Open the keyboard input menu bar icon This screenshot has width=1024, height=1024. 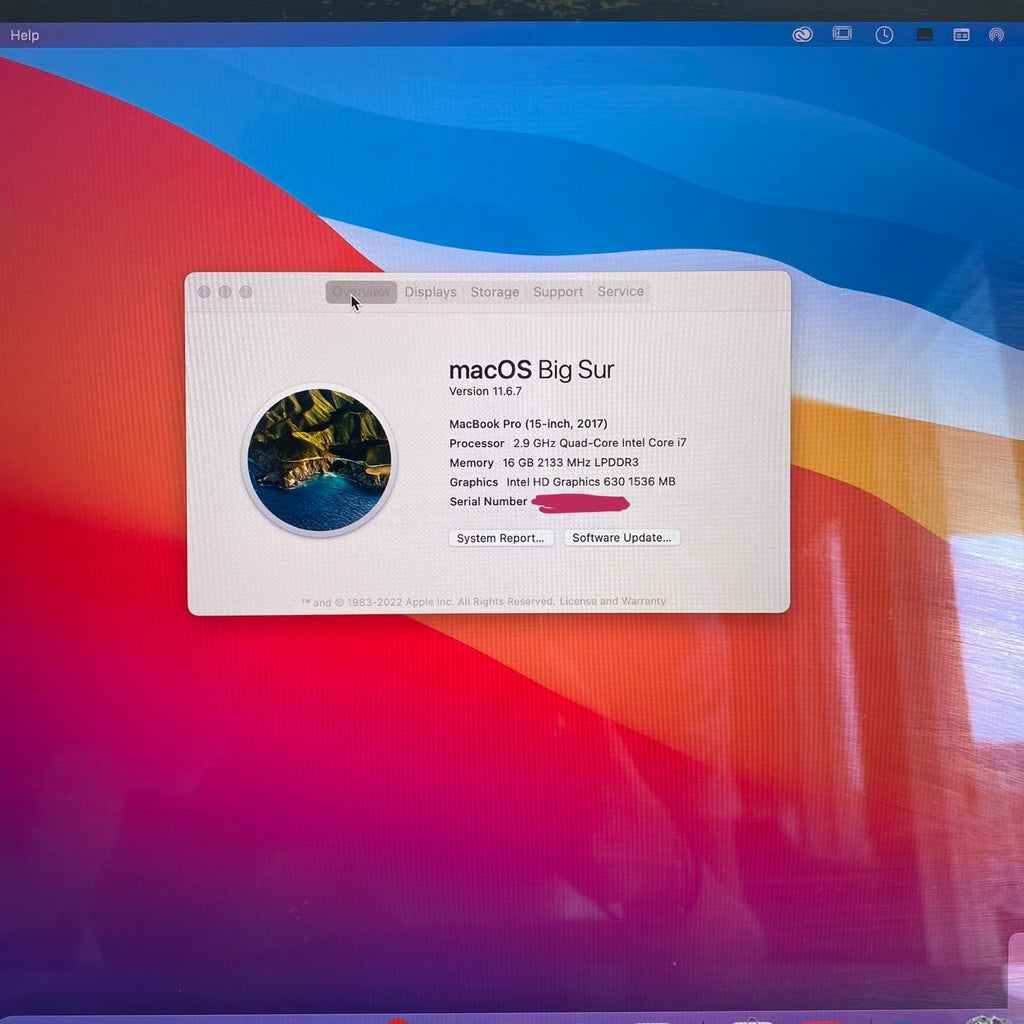pos(961,34)
